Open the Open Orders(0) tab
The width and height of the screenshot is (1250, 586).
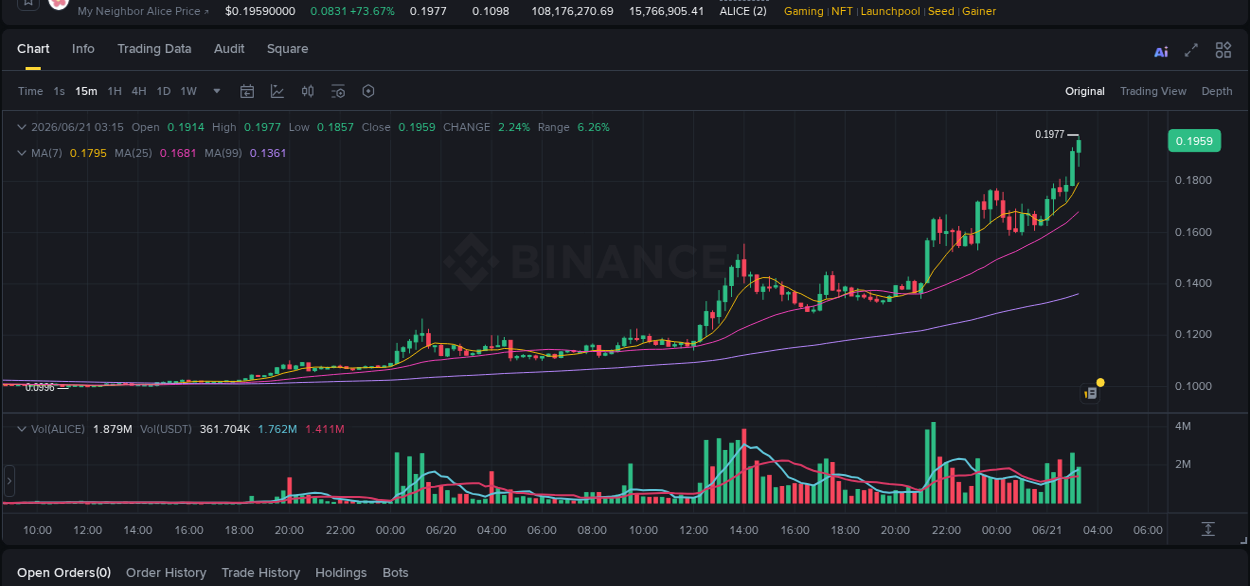[64, 573]
